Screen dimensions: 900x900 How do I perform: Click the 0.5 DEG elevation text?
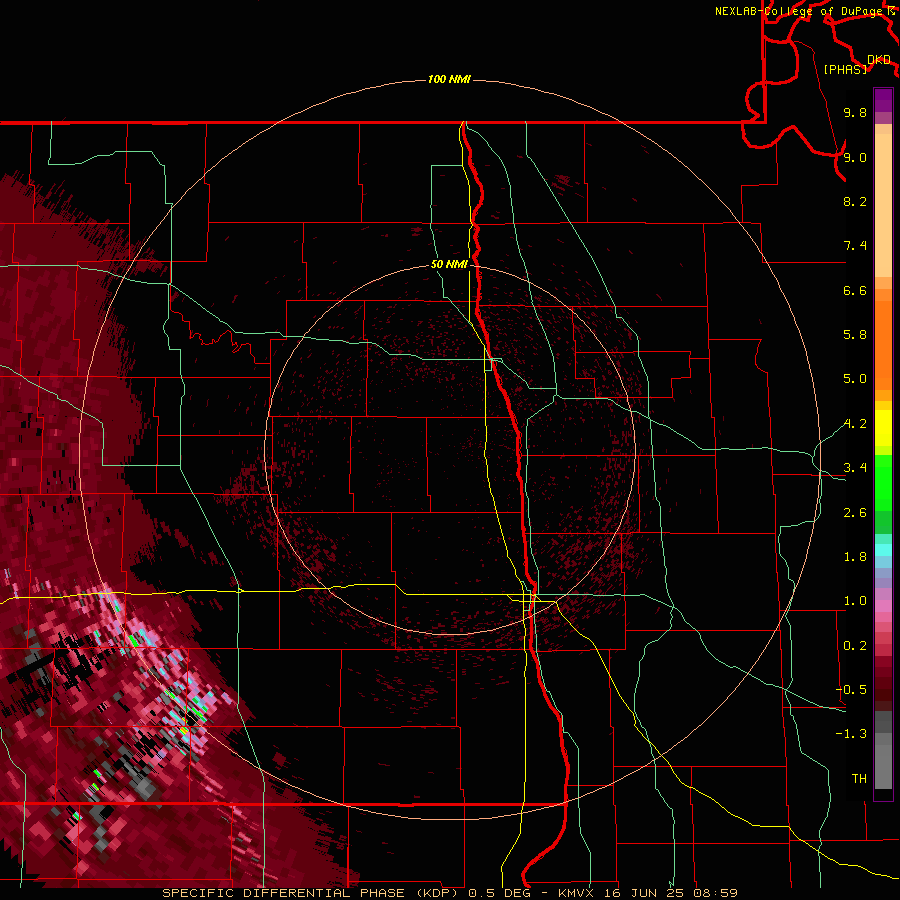(x=500, y=893)
